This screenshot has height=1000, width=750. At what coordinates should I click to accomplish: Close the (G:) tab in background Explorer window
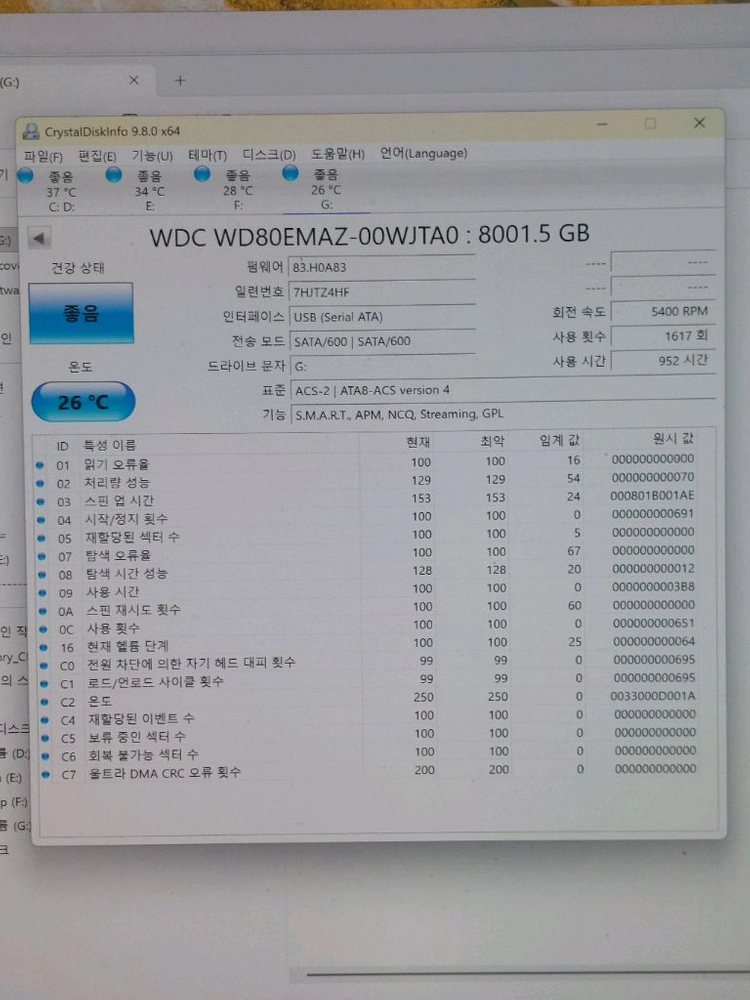tap(134, 80)
